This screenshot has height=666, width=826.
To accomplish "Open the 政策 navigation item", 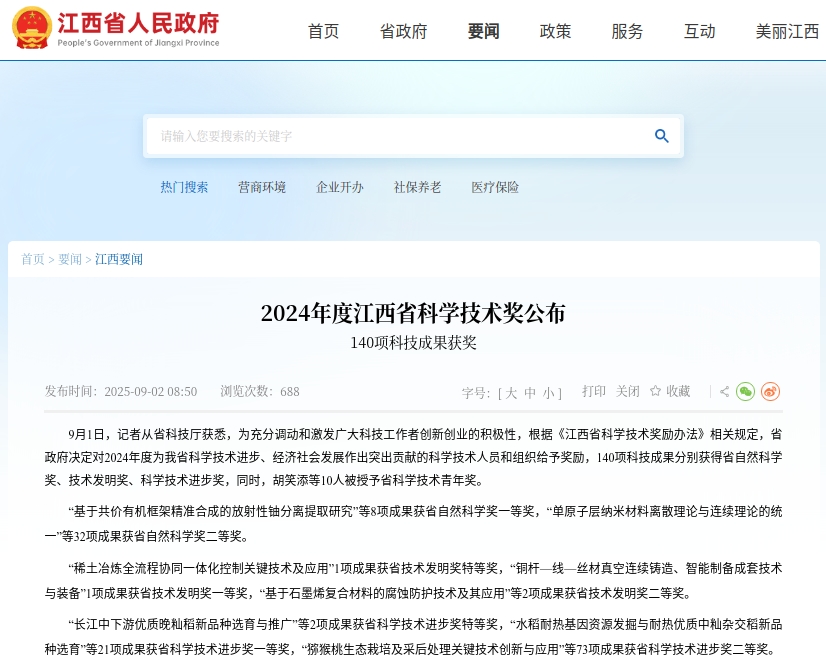I will tap(555, 31).
